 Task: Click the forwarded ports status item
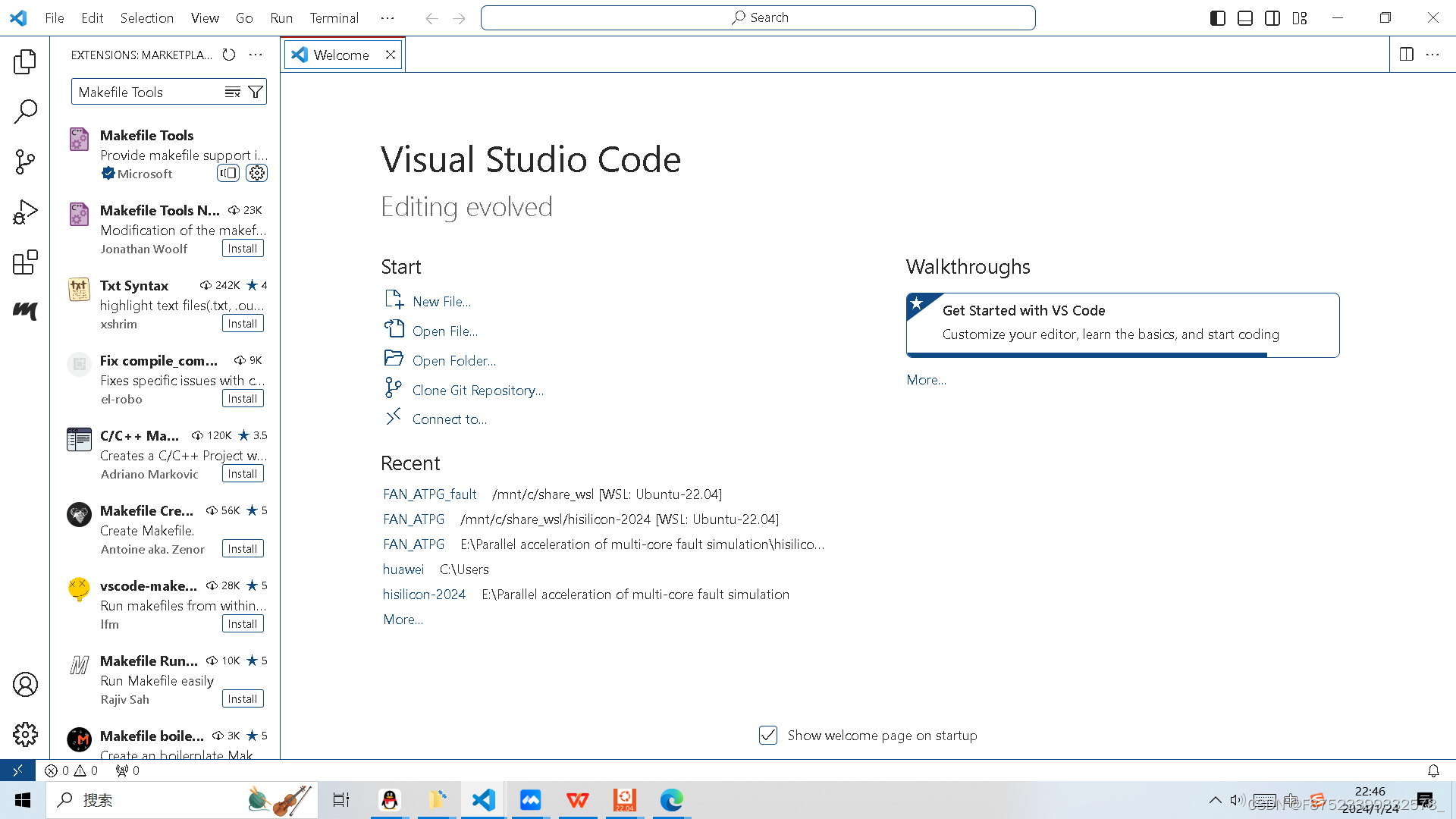(127, 770)
